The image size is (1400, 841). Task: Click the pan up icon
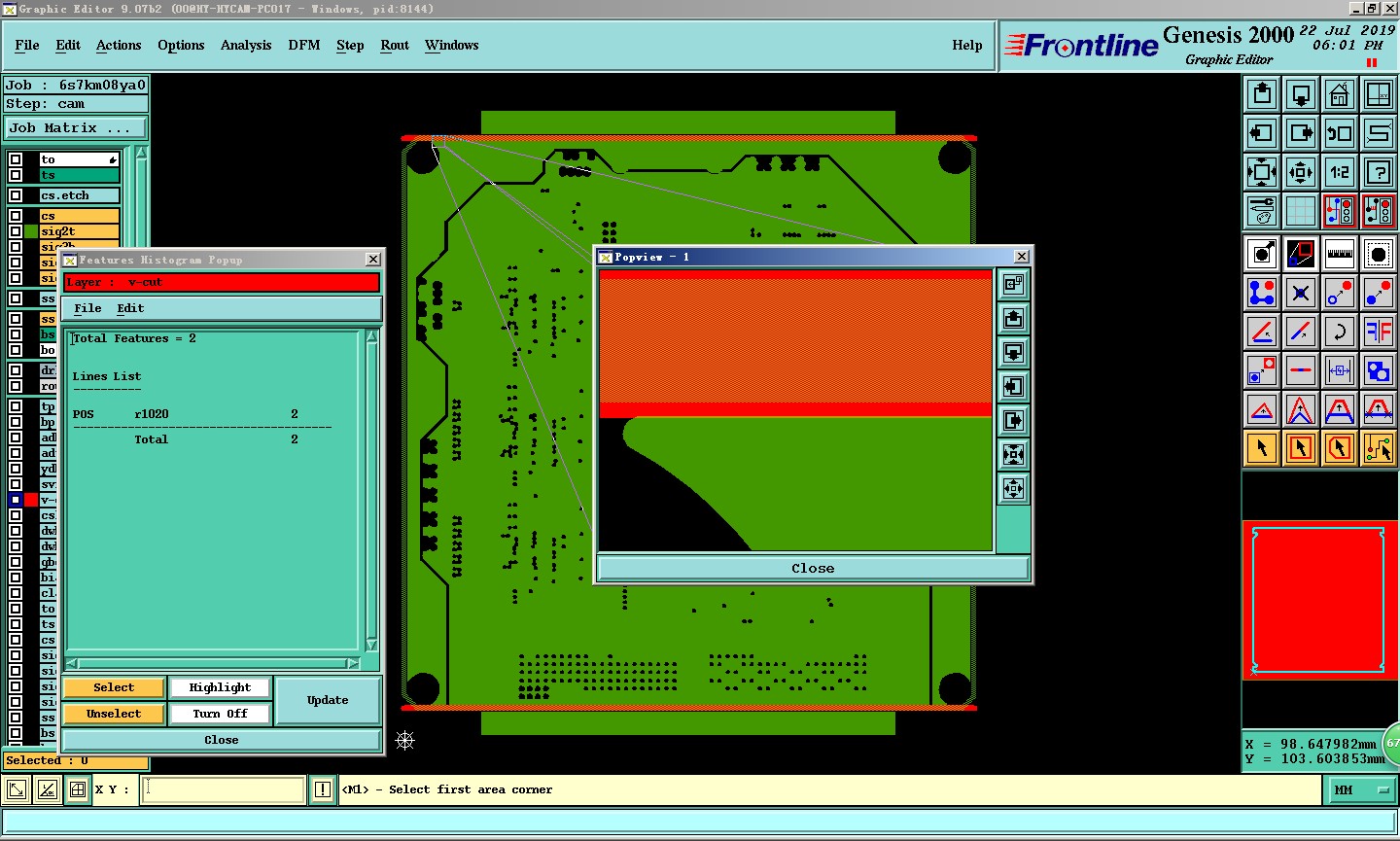1262,94
